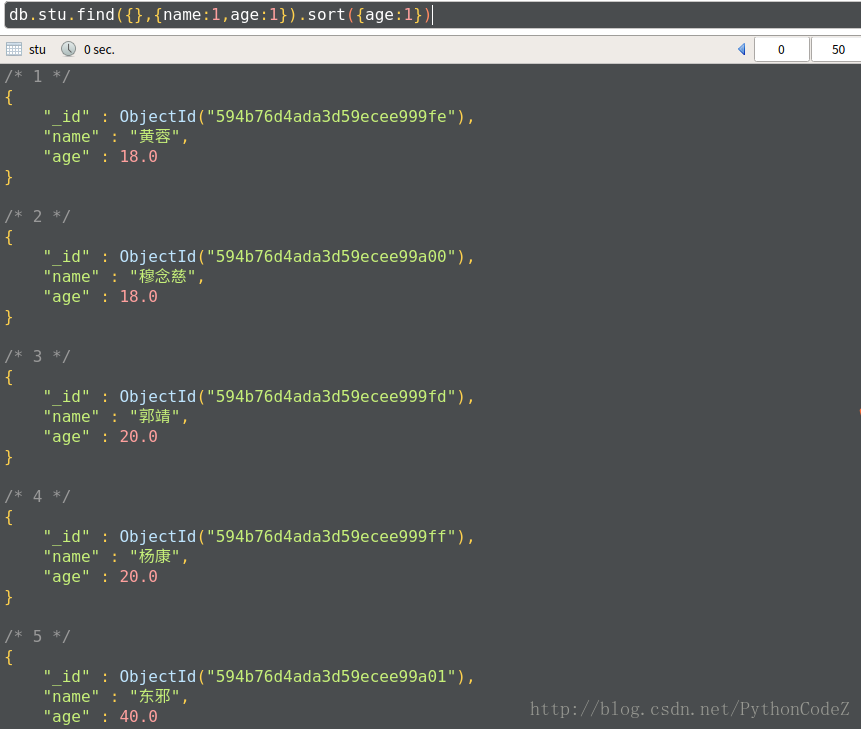This screenshot has width=861, height=729.
Task: Click the name value "穆念慈"
Action: [x=163, y=277]
